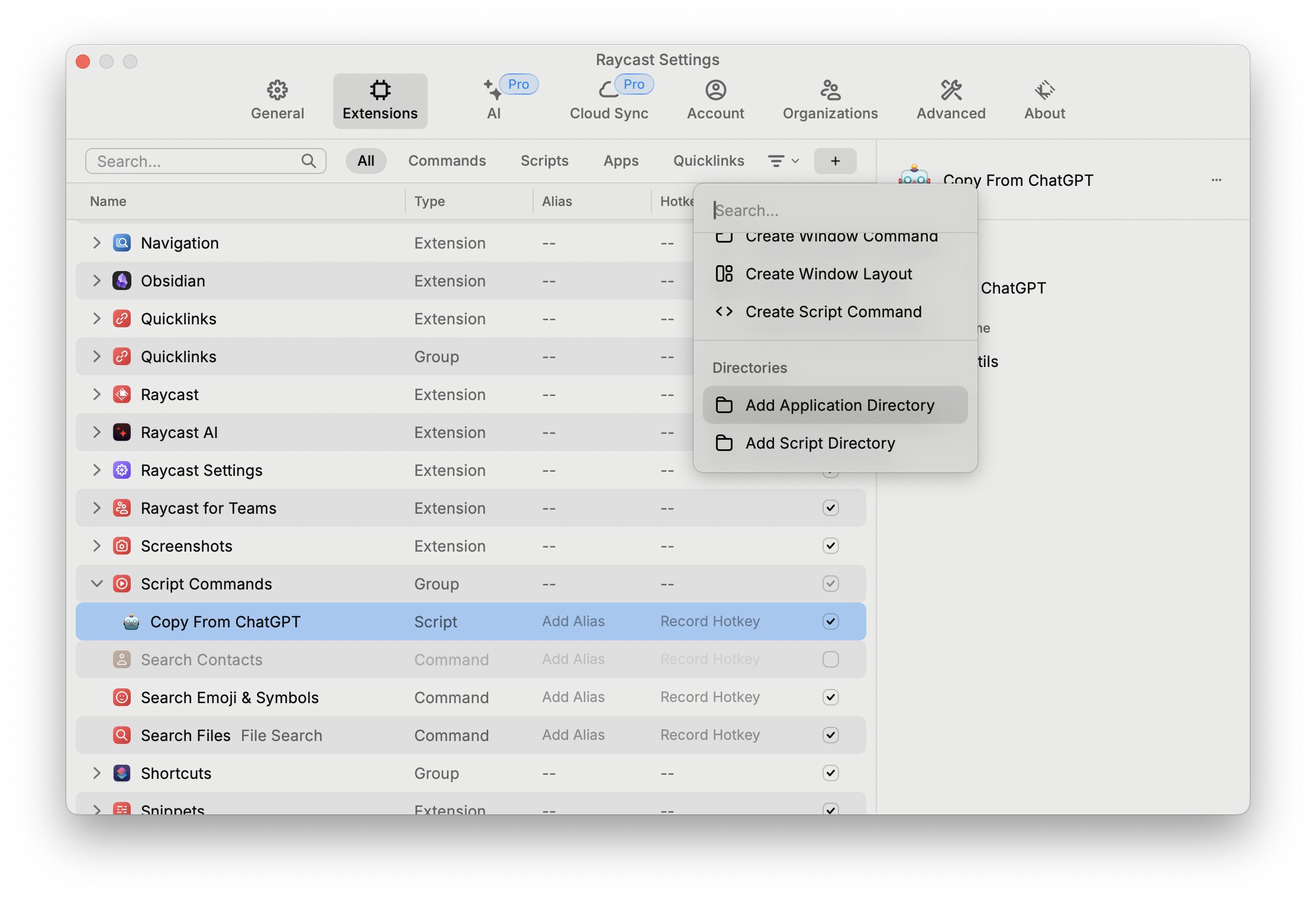Select Create Window Layout menu item
The height and width of the screenshot is (902, 1316).
point(835,274)
